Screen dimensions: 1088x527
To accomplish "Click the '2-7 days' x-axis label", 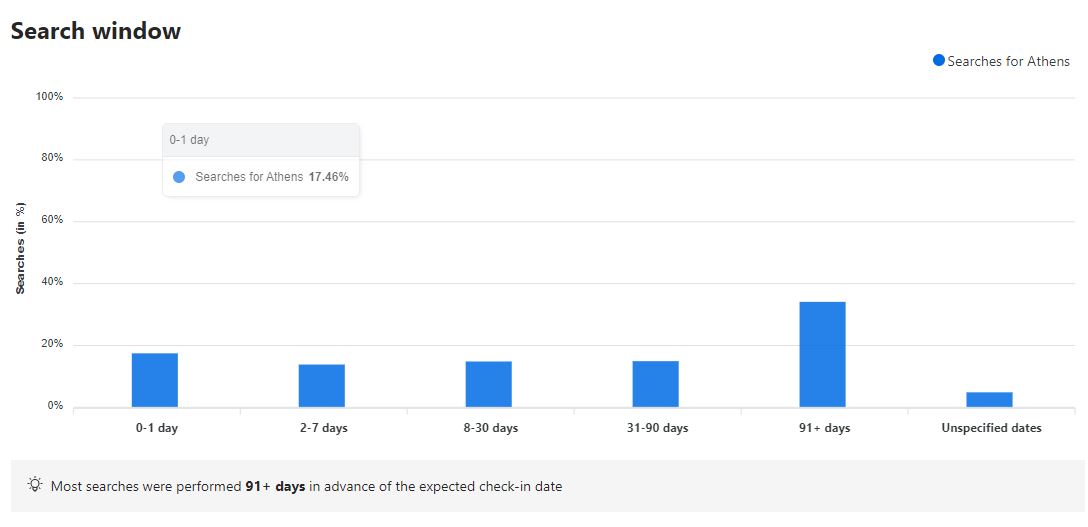I will [x=322, y=428].
